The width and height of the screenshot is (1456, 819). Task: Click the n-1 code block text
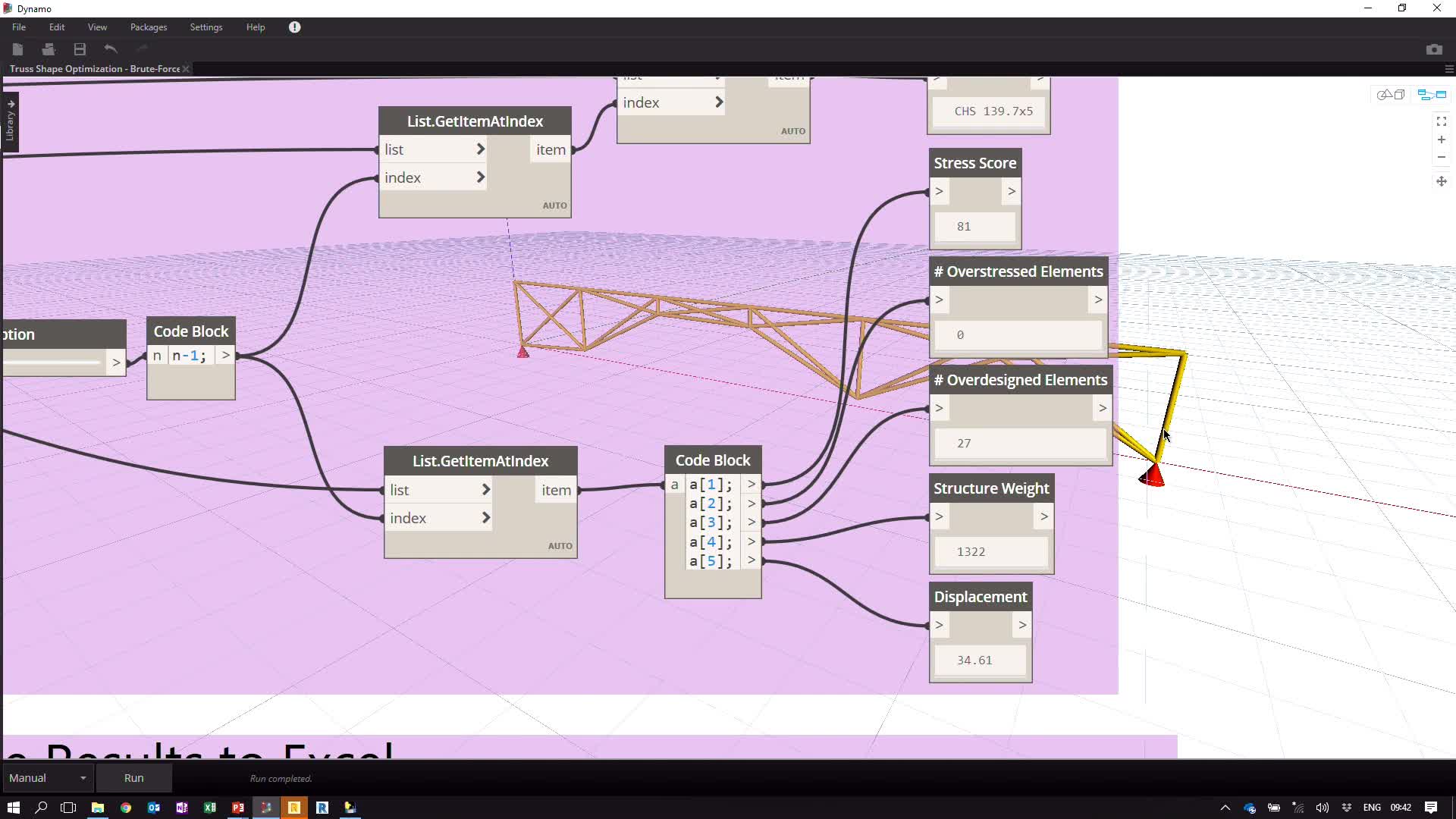pyautogui.click(x=189, y=356)
